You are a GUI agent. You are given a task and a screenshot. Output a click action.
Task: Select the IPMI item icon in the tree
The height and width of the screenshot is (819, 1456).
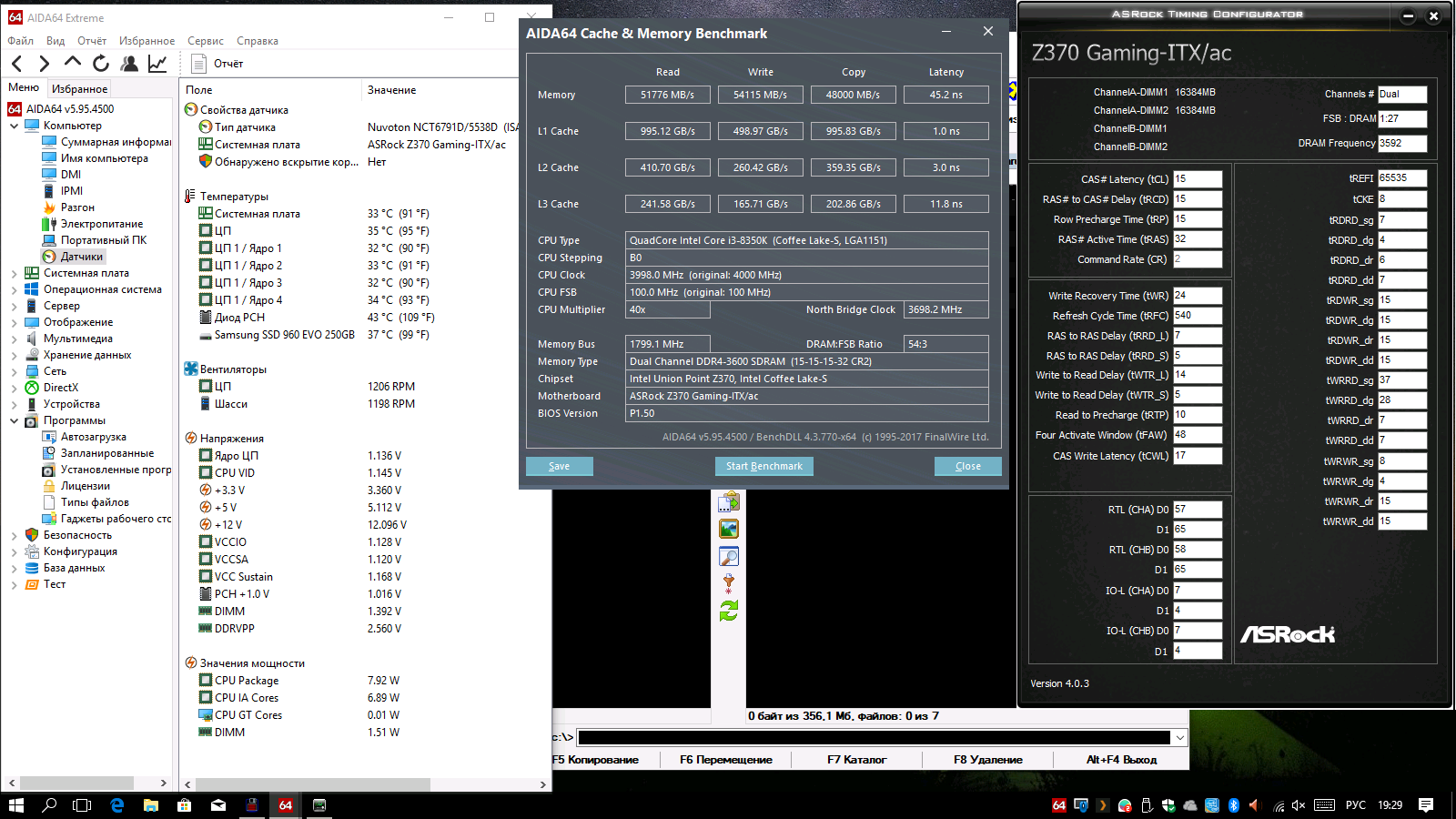(49, 191)
